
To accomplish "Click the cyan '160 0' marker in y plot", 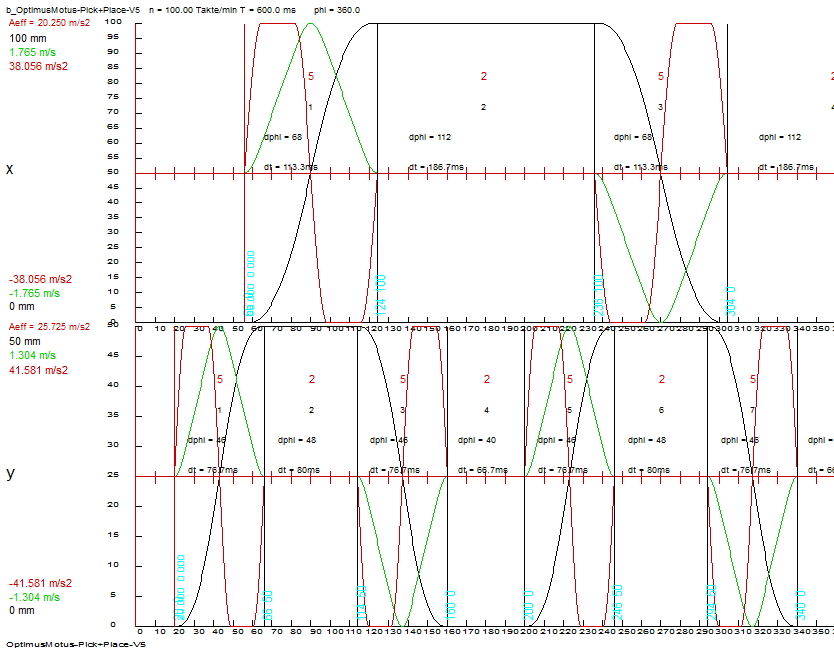I will coord(451,606).
